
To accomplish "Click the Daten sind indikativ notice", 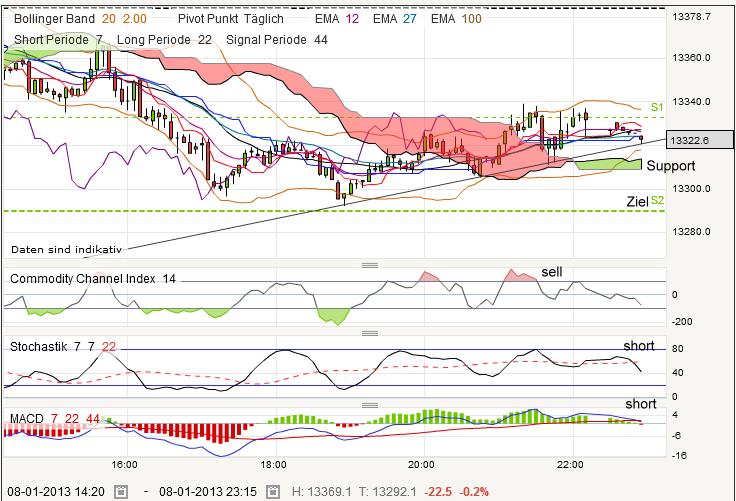I will point(66,250).
